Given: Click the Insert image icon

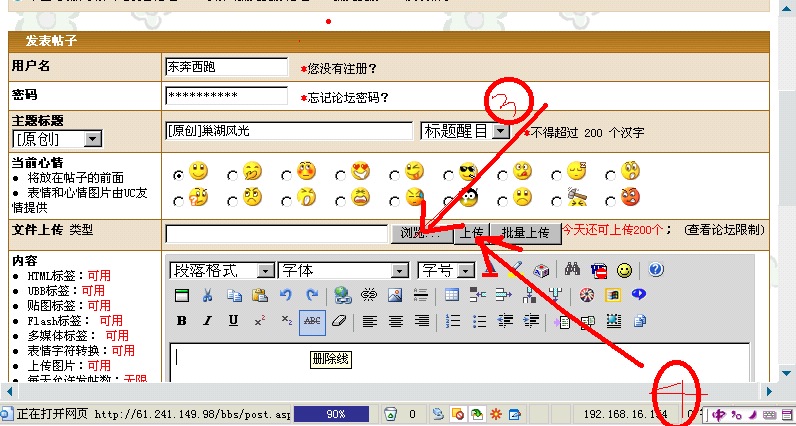Looking at the screenshot, I should point(394,295).
